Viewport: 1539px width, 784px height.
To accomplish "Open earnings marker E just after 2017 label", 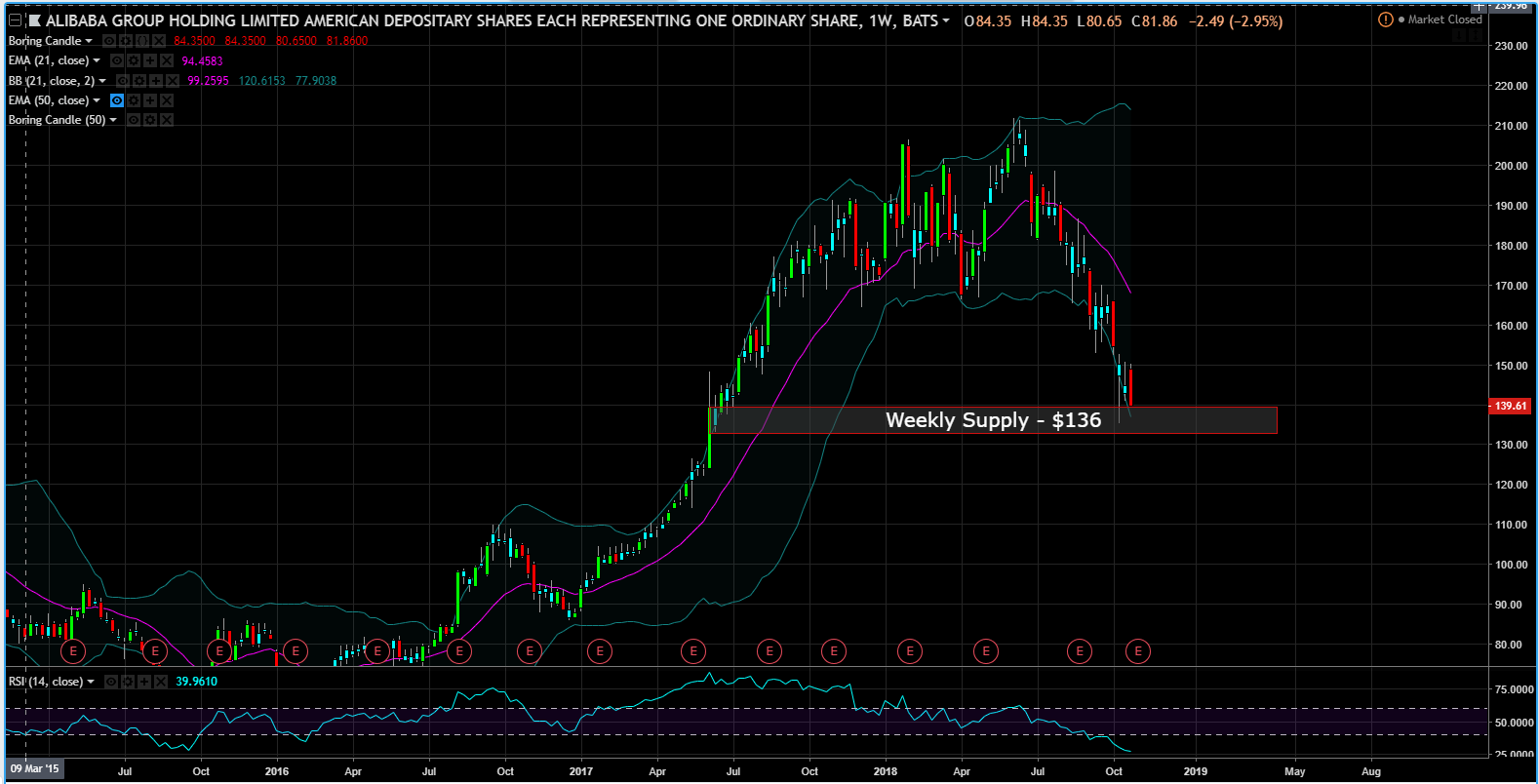I will [x=600, y=650].
